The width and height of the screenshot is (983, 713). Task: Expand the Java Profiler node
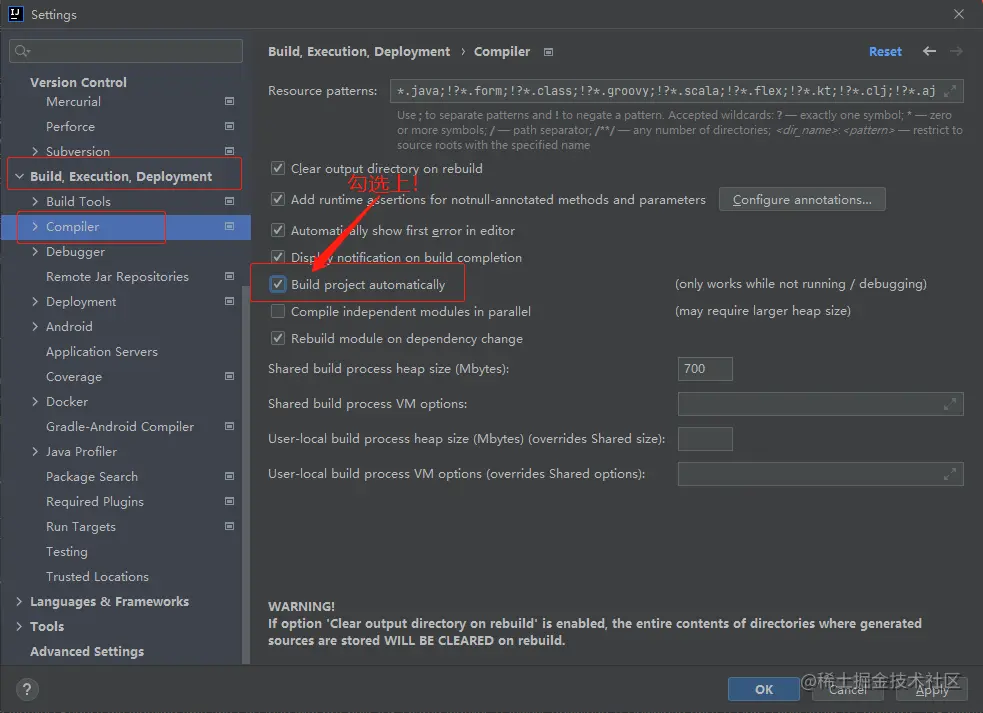coord(35,452)
